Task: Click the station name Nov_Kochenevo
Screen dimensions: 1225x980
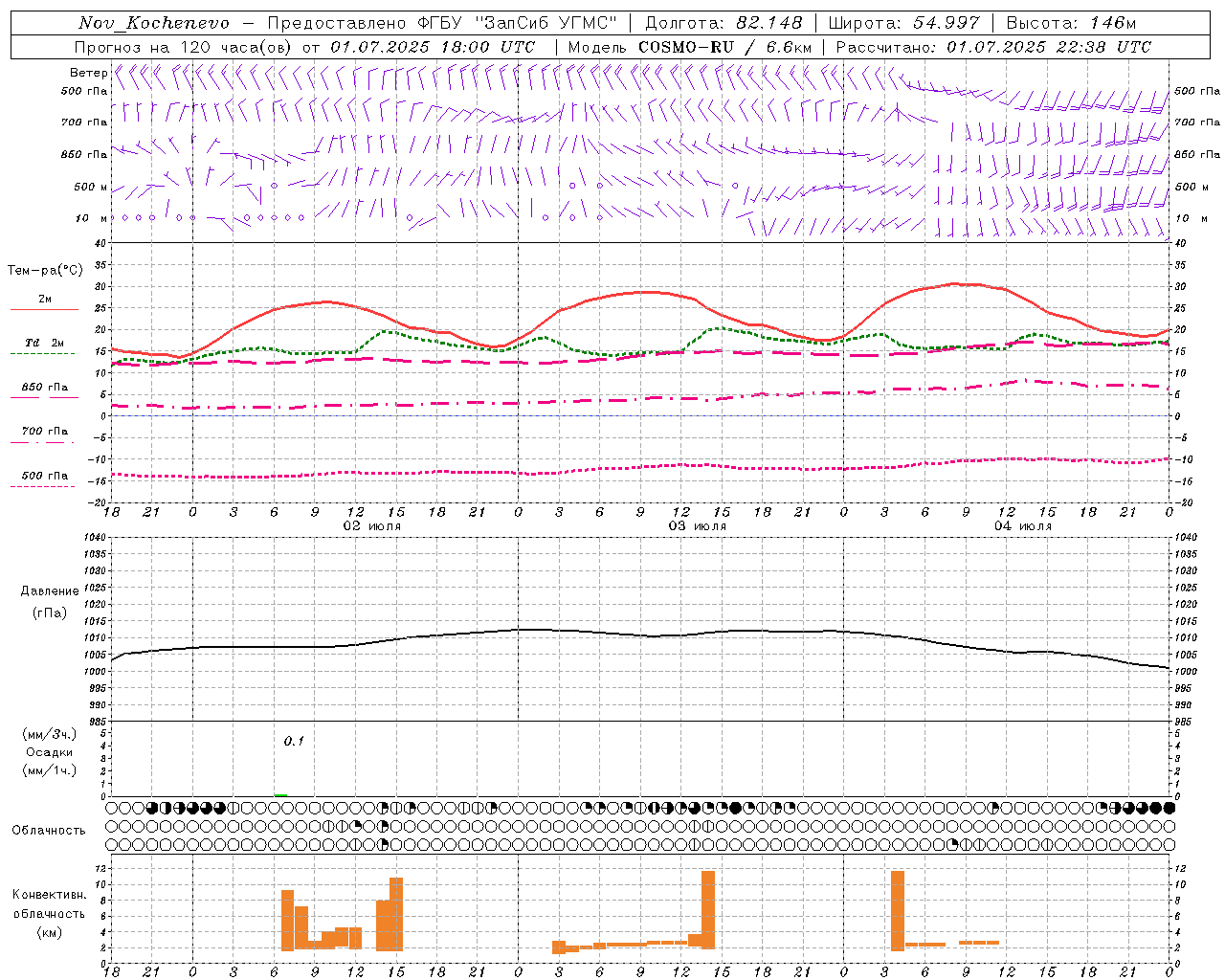Action: pyautogui.click(x=155, y=23)
